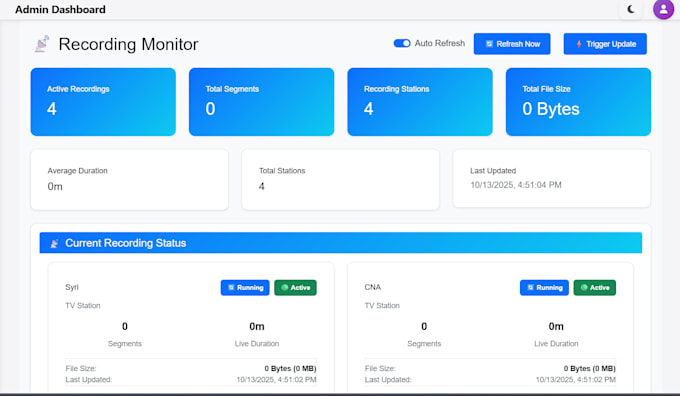Screen dimensions: 680x396
Task: Select the Active Recordings stat card
Action: pyautogui.click(x=103, y=102)
